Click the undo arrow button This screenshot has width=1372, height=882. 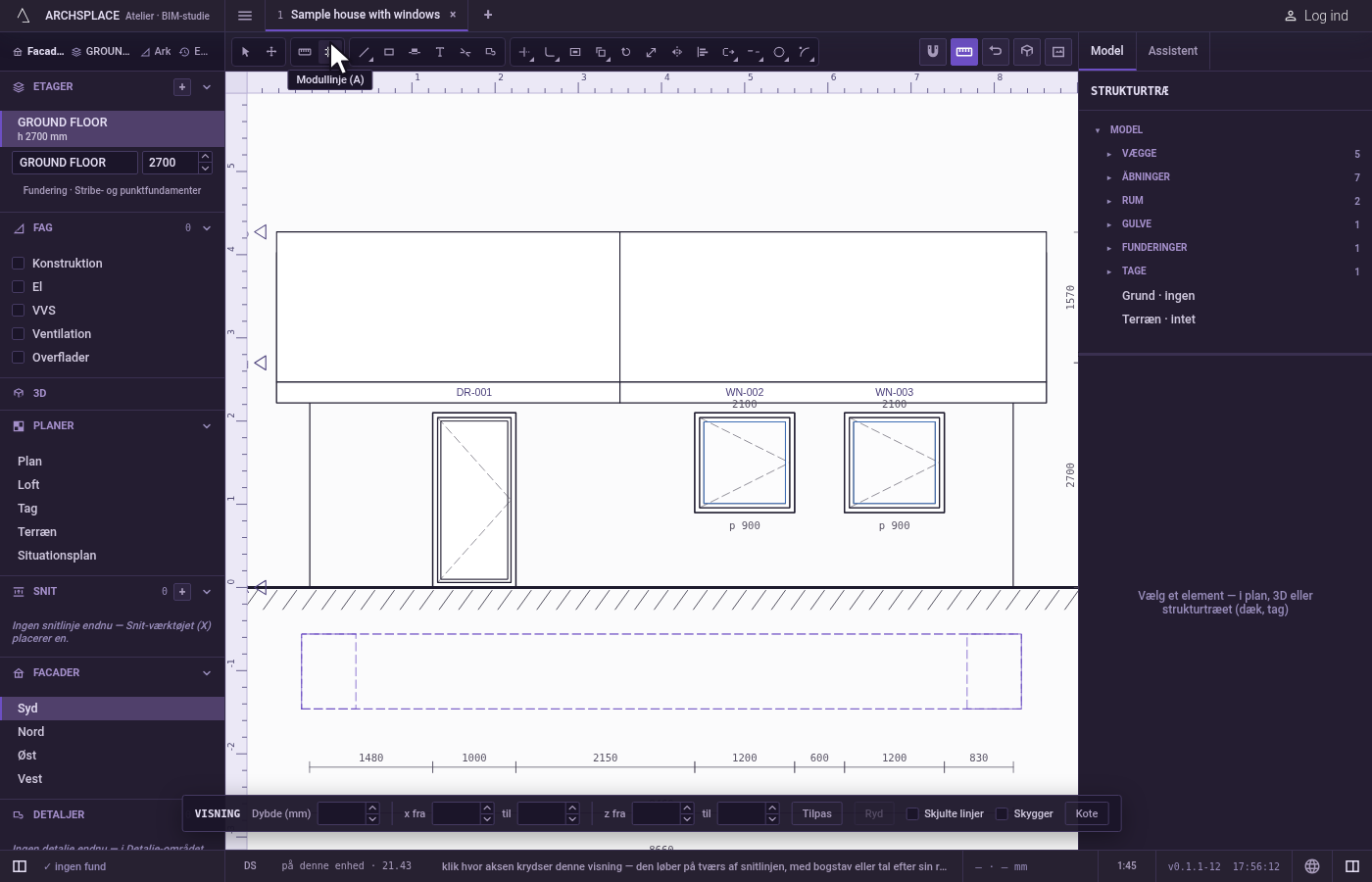[x=996, y=52]
